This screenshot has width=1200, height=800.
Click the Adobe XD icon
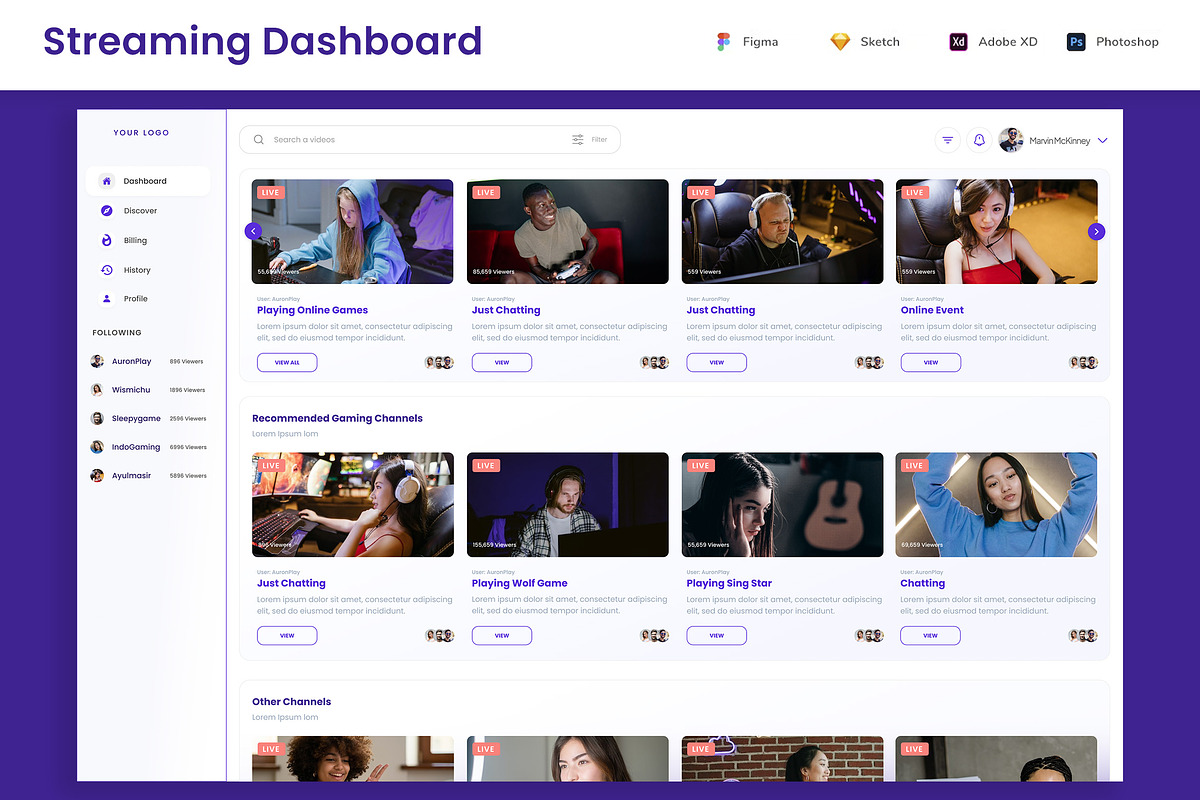(958, 42)
